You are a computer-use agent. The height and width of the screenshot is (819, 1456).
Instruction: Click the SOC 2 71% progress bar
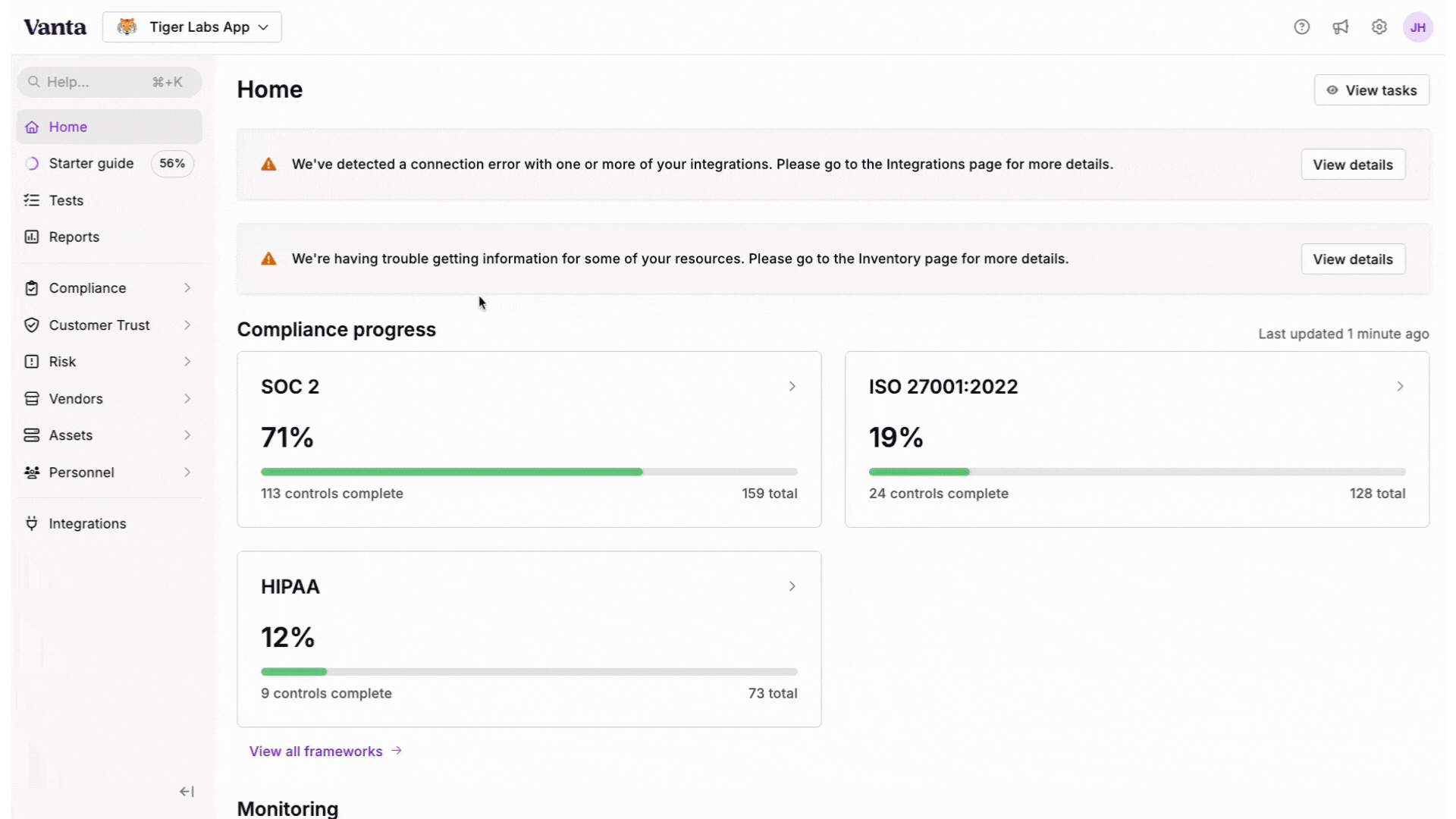(529, 472)
